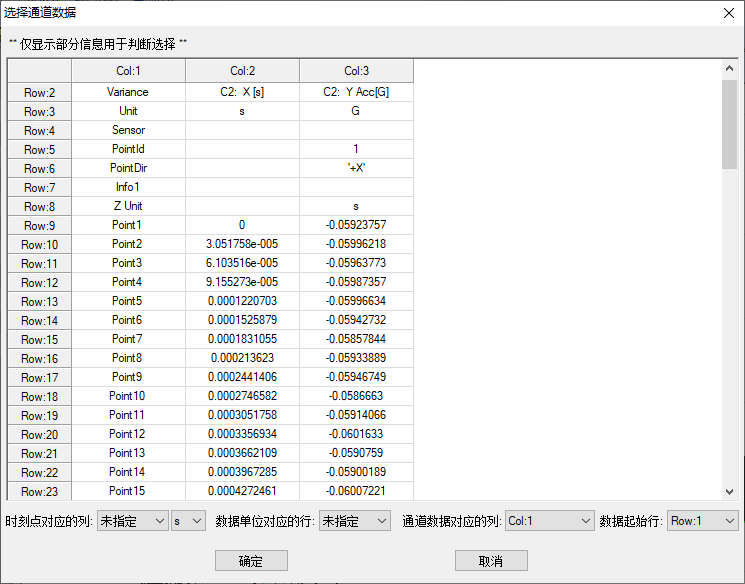Click the '+X' direction cell

click(356, 168)
